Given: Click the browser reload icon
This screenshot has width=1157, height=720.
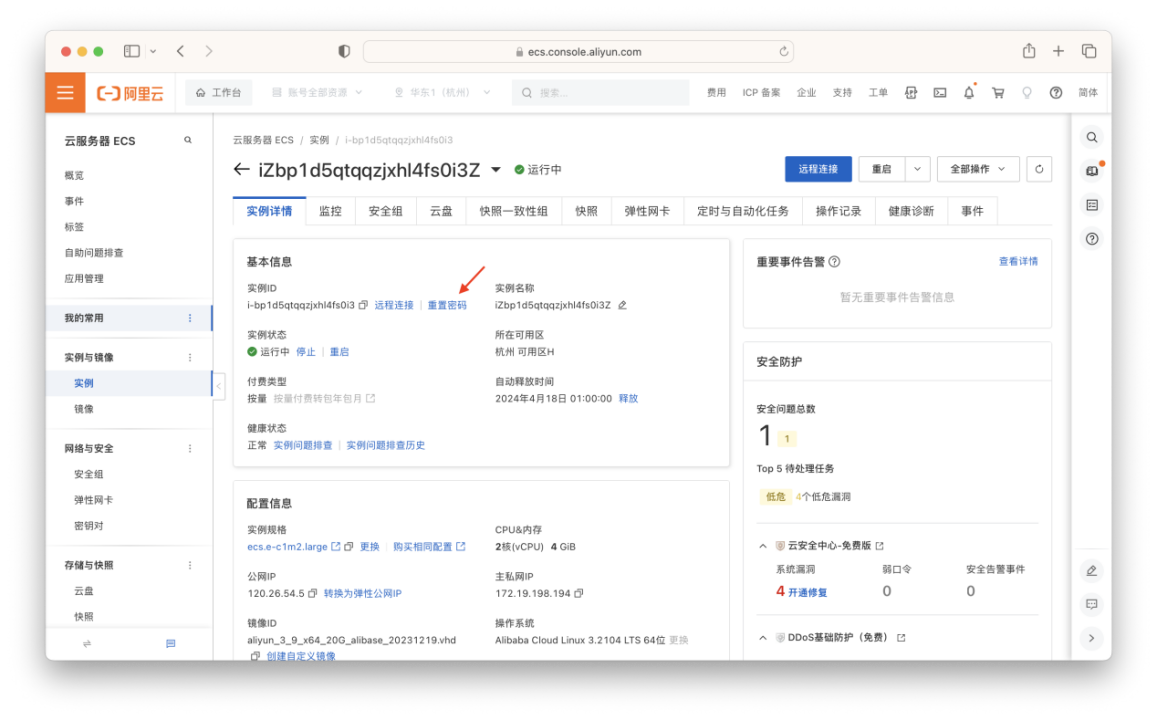Looking at the screenshot, I should click(784, 52).
